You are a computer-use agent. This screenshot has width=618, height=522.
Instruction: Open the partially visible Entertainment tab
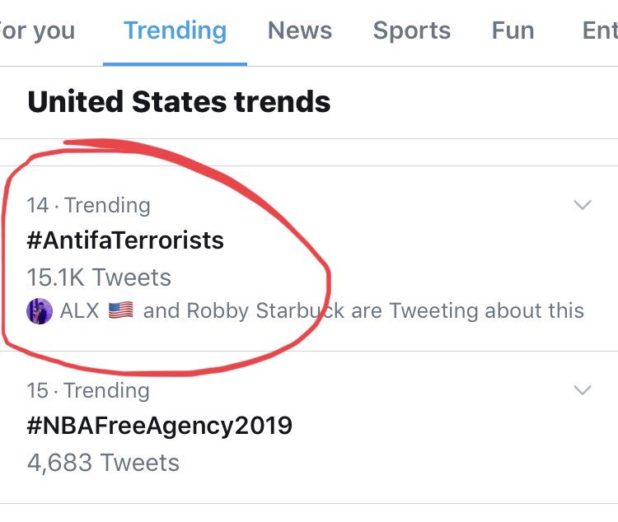point(599,31)
